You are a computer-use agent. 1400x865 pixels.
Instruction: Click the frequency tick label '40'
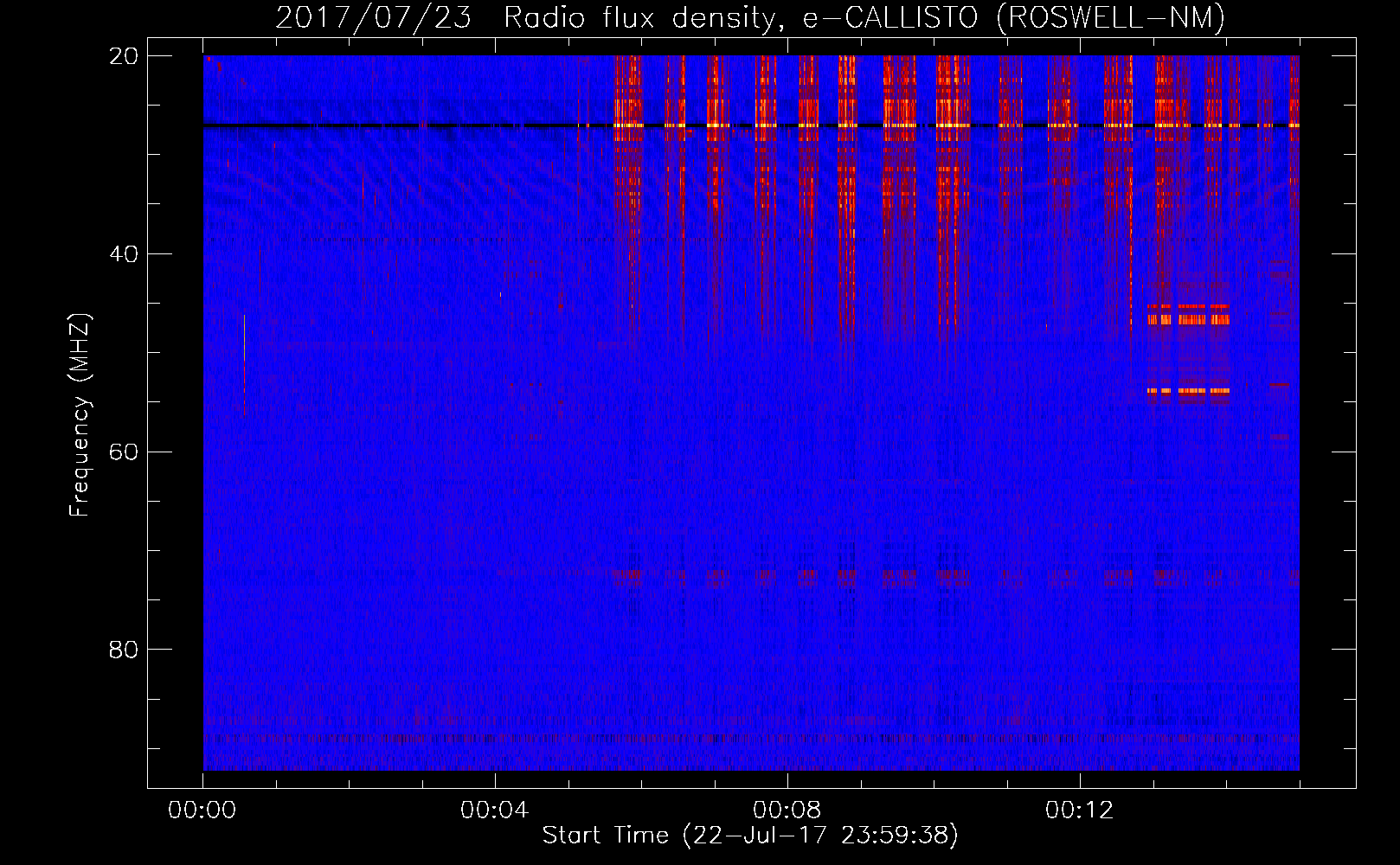pos(124,254)
